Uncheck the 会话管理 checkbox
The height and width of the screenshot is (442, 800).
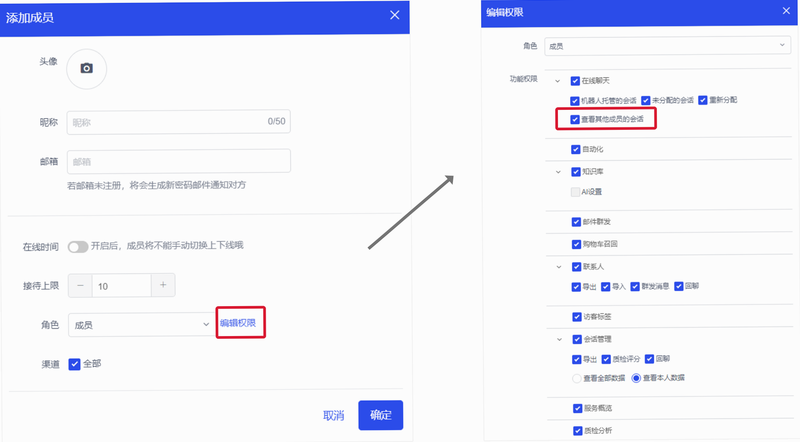coord(577,339)
